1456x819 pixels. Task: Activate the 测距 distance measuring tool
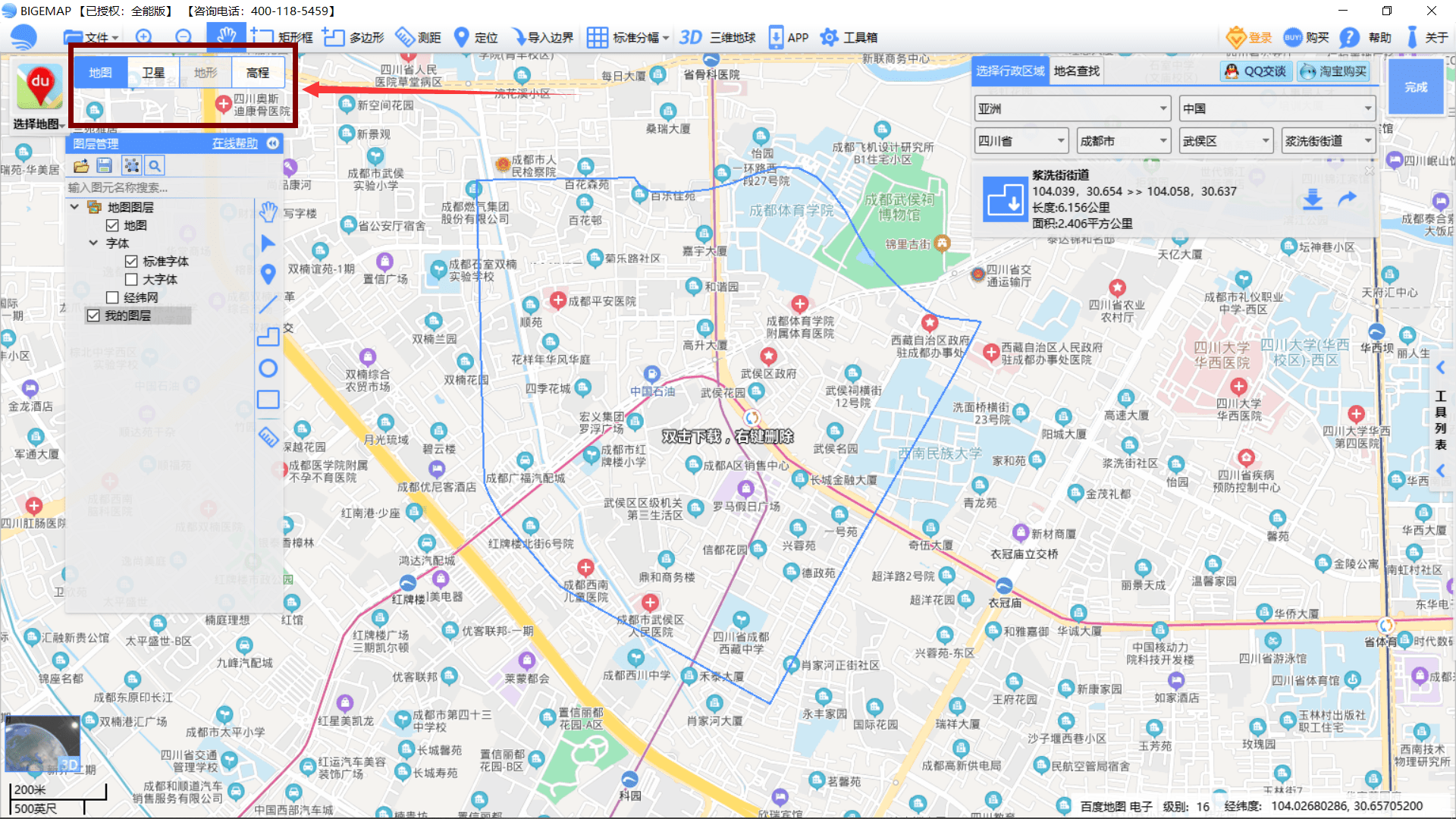(x=418, y=37)
